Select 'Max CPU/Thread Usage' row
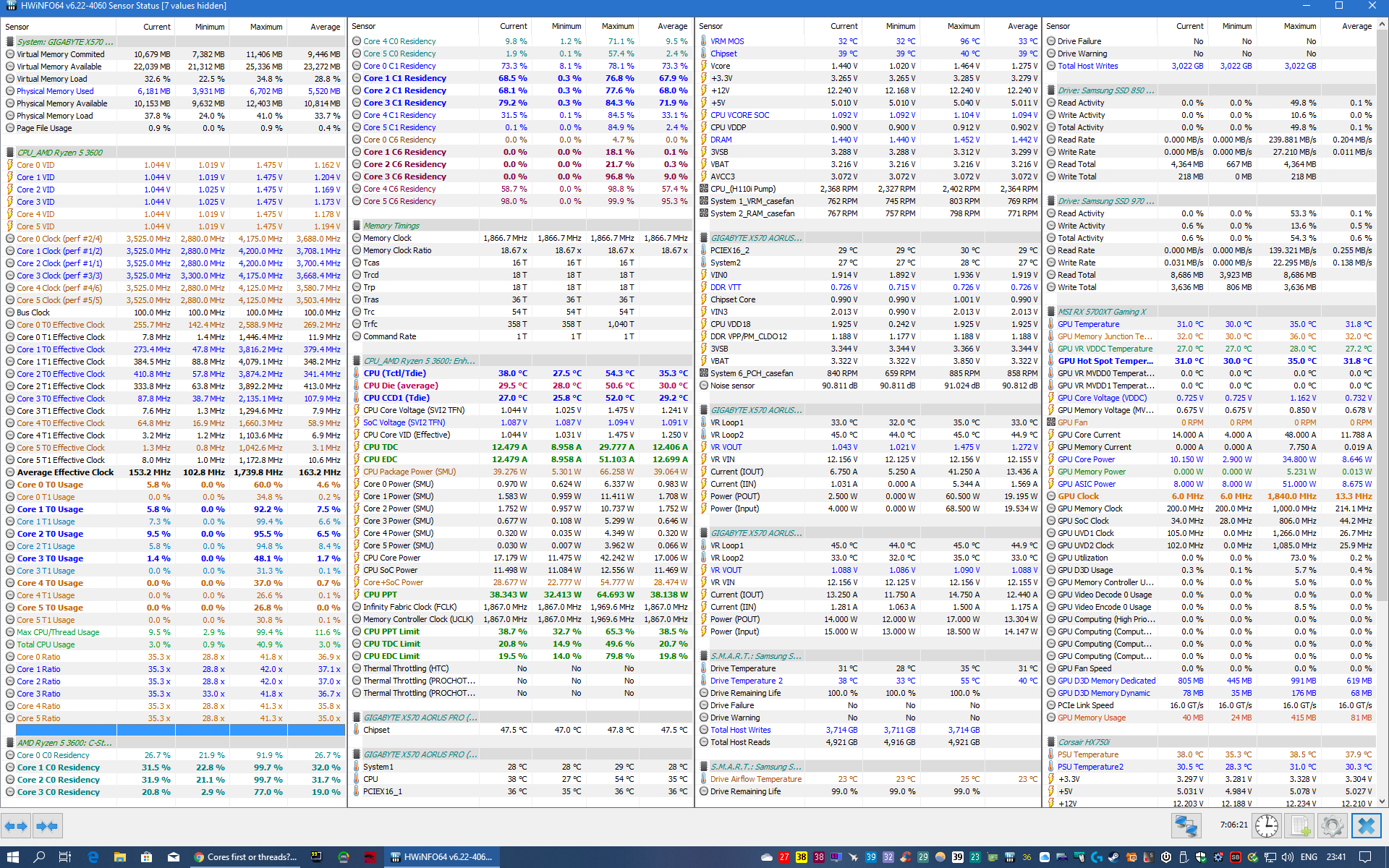The width and height of the screenshot is (1389, 868). [174, 632]
